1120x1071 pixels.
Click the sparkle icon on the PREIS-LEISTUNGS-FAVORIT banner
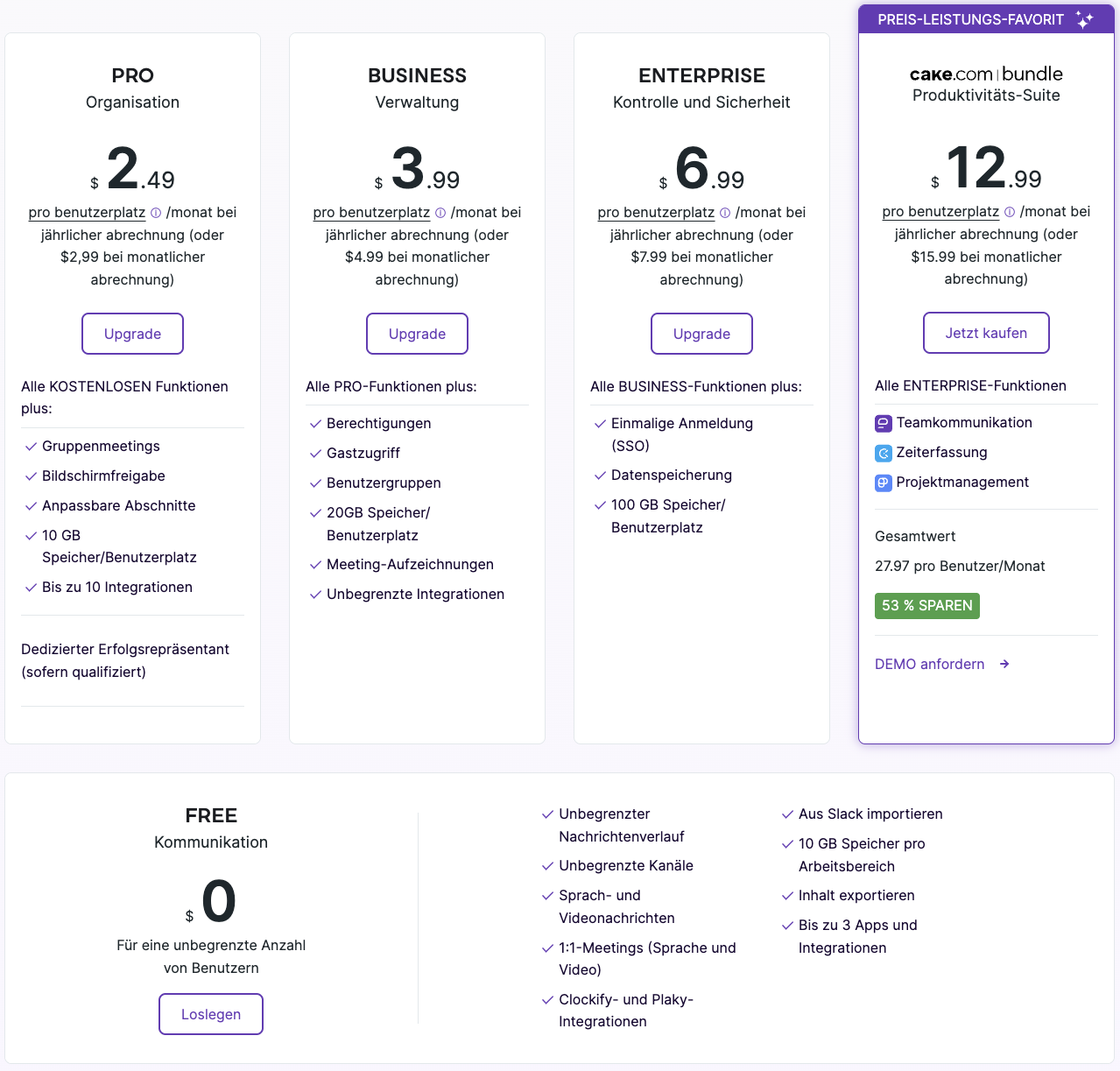point(1084,18)
